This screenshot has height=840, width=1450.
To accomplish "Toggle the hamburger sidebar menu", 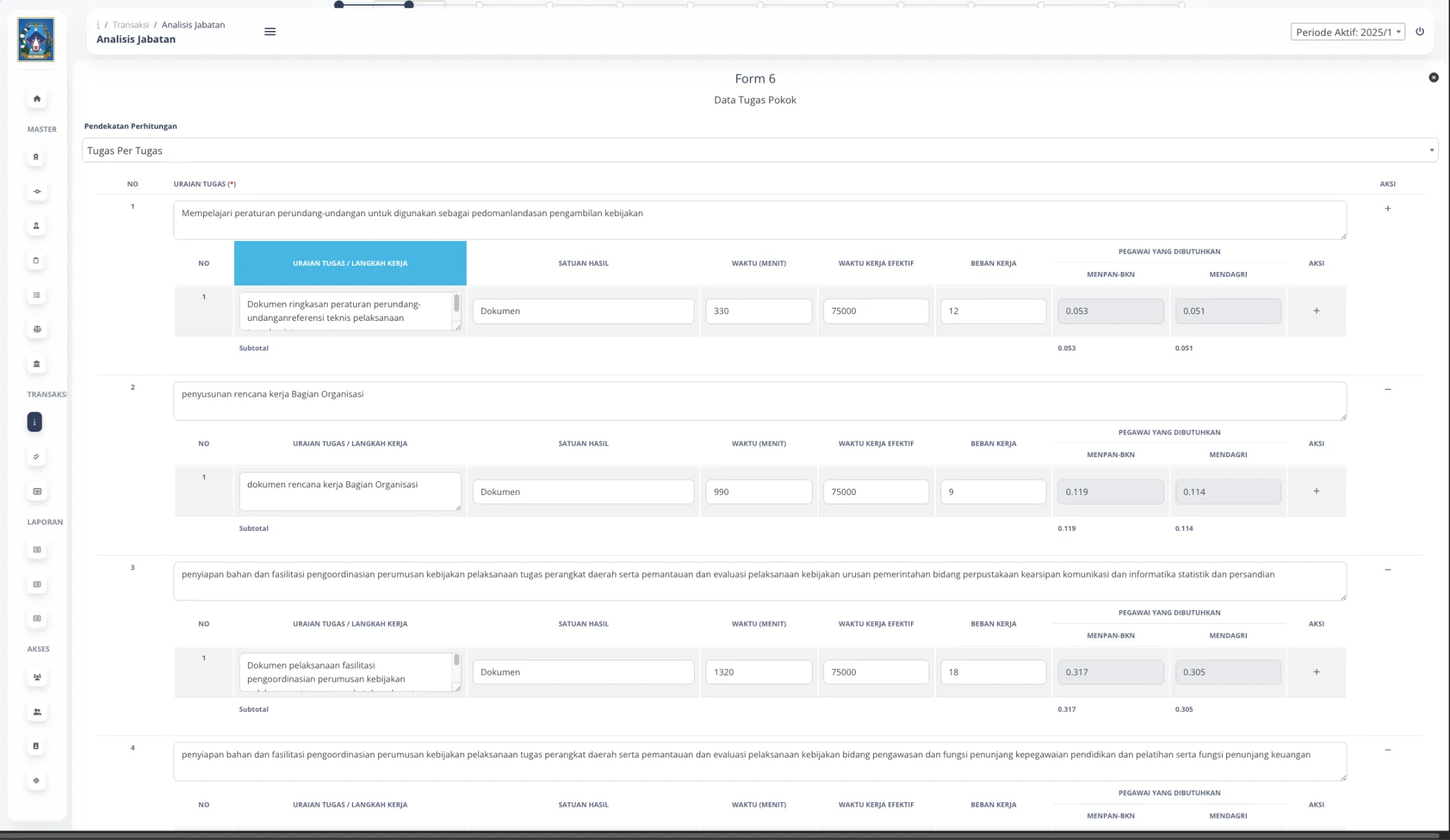I will tap(270, 32).
